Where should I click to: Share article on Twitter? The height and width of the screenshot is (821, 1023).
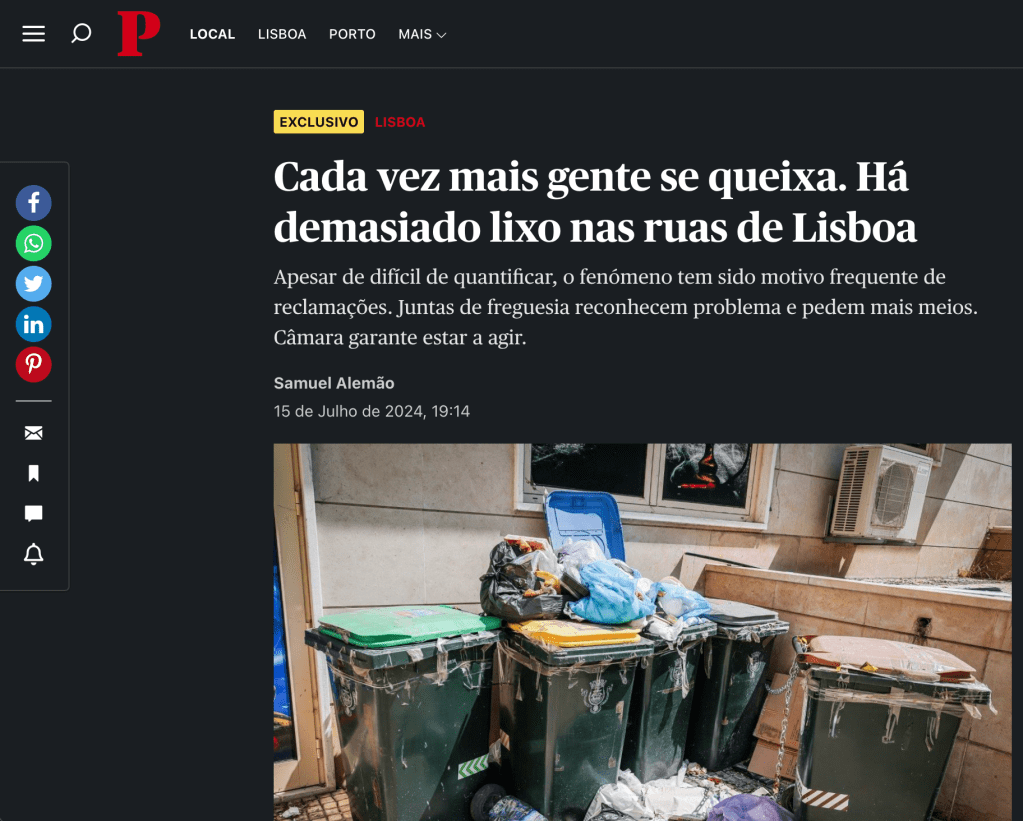[x=33, y=284]
